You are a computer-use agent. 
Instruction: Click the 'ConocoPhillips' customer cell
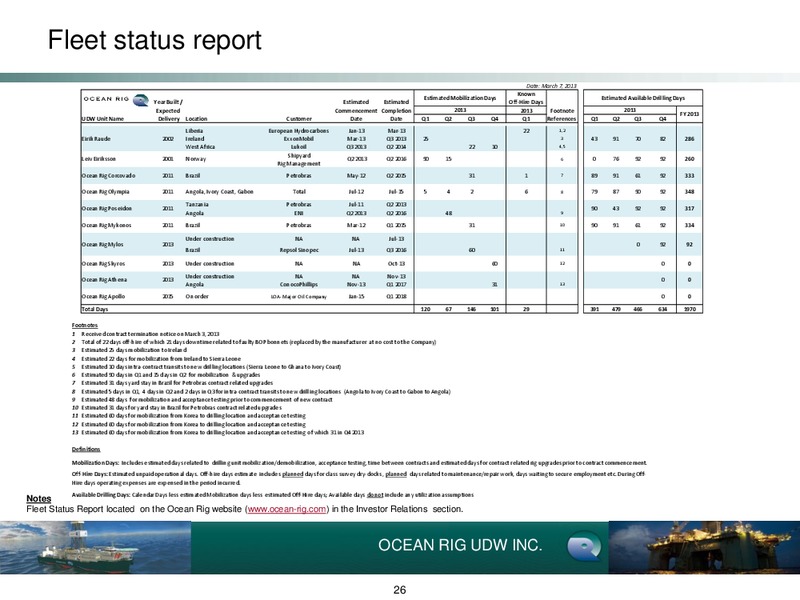click(299, 284)
